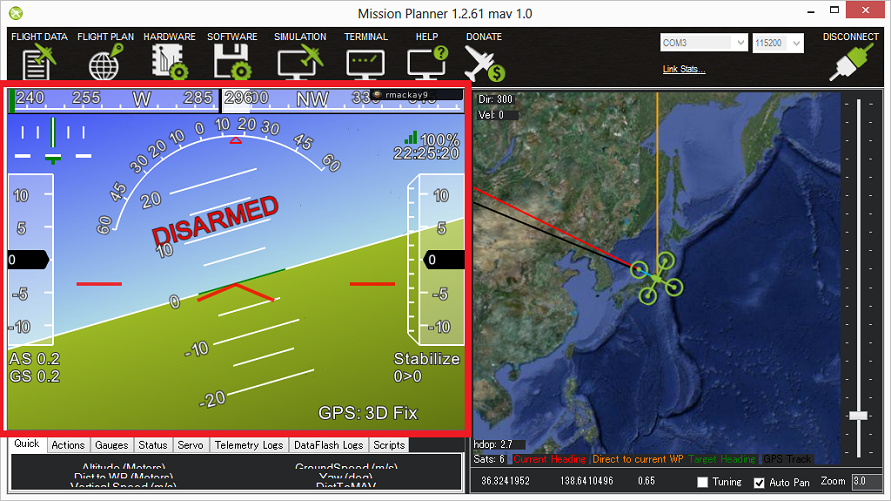Switch to the Quick tab

click(x=27, y=444)
